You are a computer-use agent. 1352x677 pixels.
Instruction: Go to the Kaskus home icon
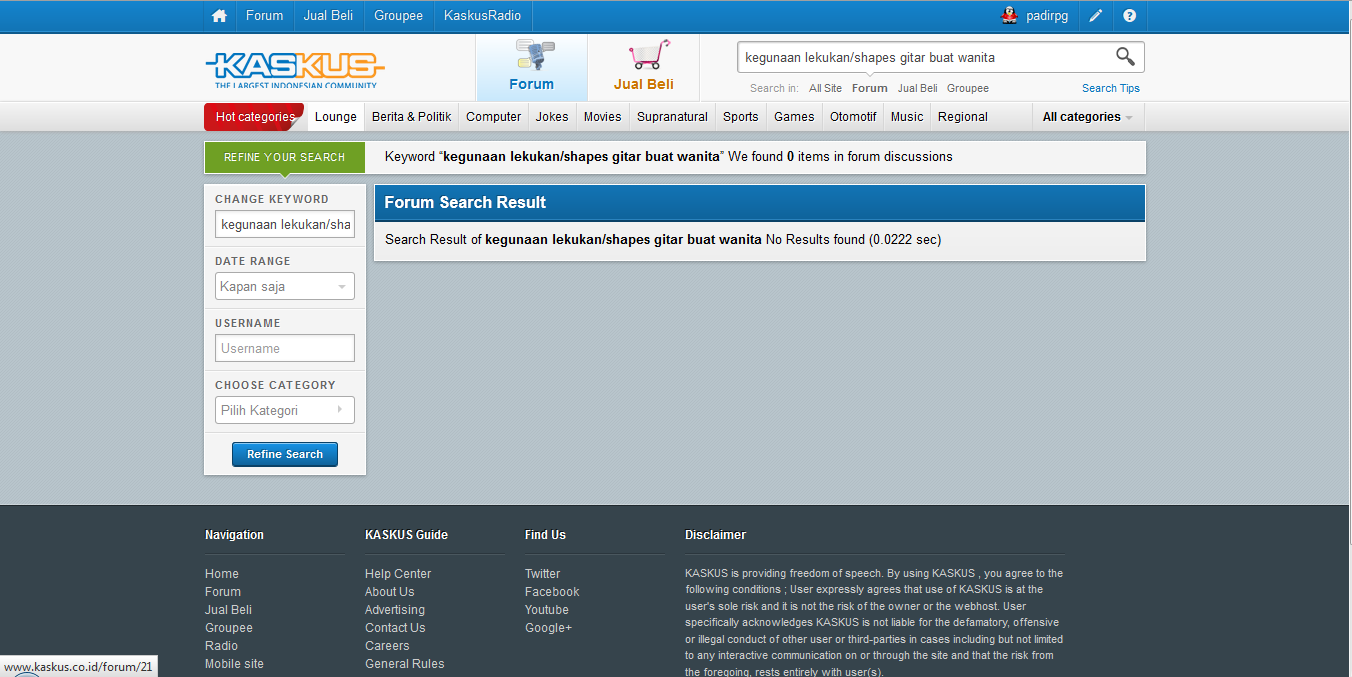219,16
